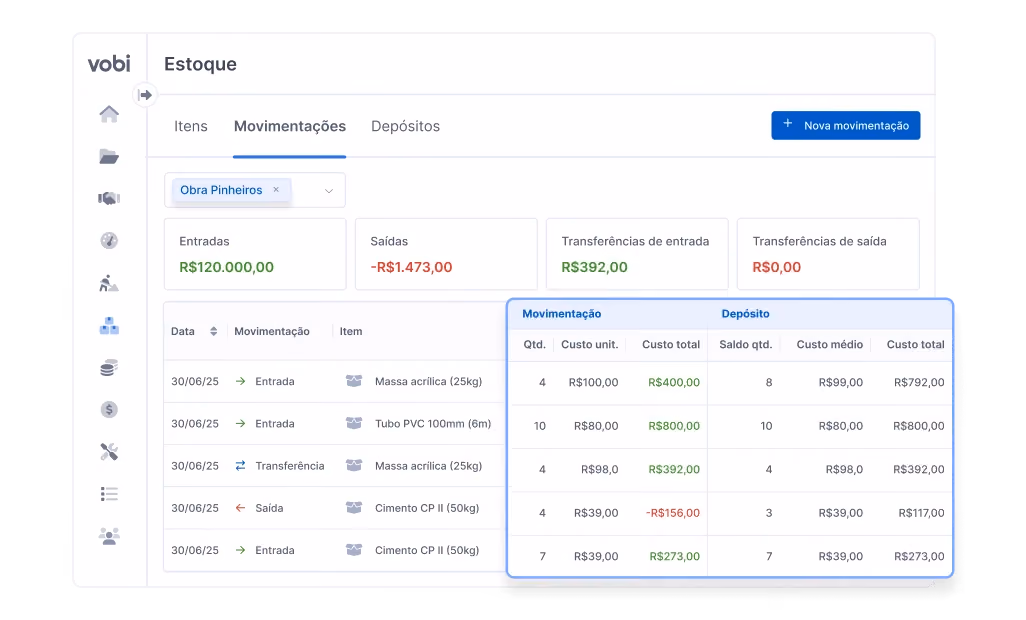The height and width of the screenshot is (620, 1026).
Task: Sort by the Data column arrows
Action: (213, 332)
